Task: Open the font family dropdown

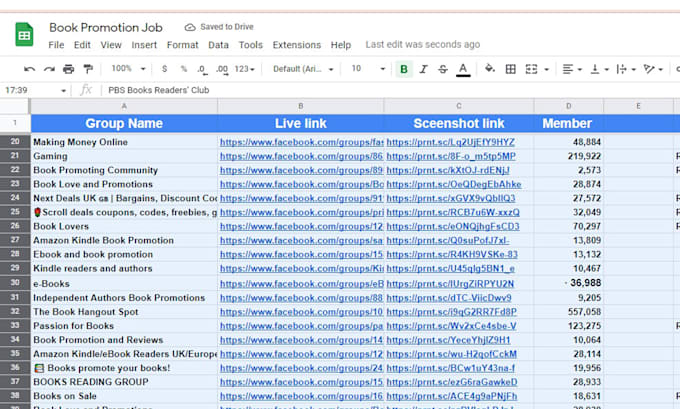Action: click(x=303, y=69)
